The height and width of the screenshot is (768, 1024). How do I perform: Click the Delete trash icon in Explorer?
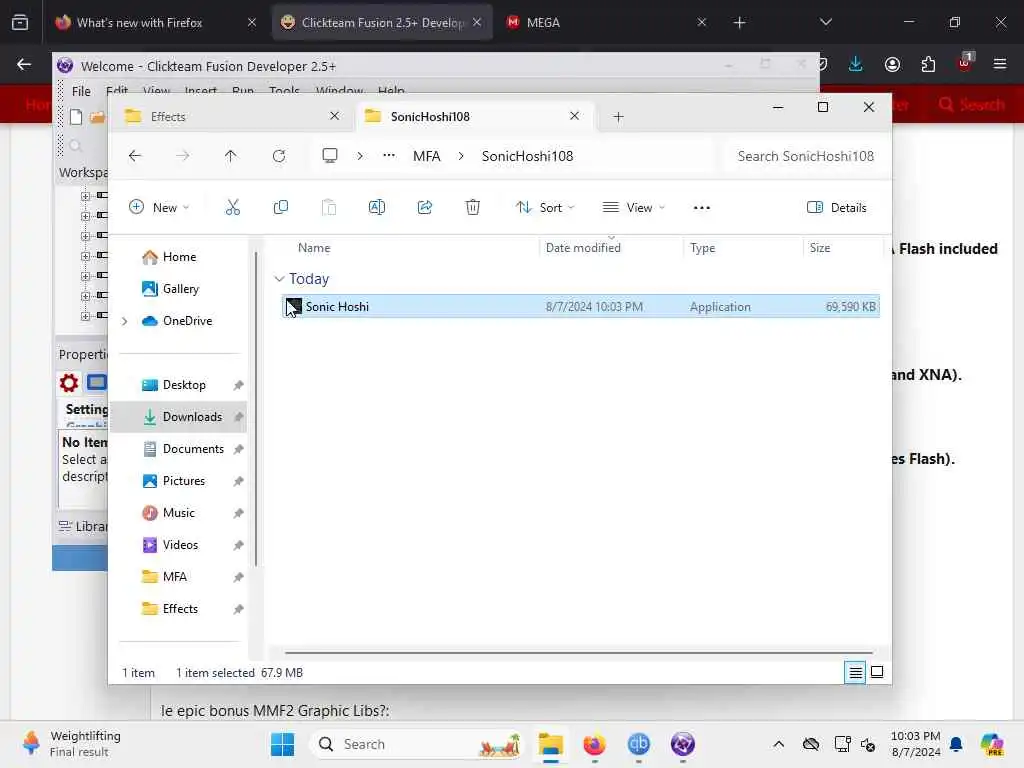coord(473,208)
